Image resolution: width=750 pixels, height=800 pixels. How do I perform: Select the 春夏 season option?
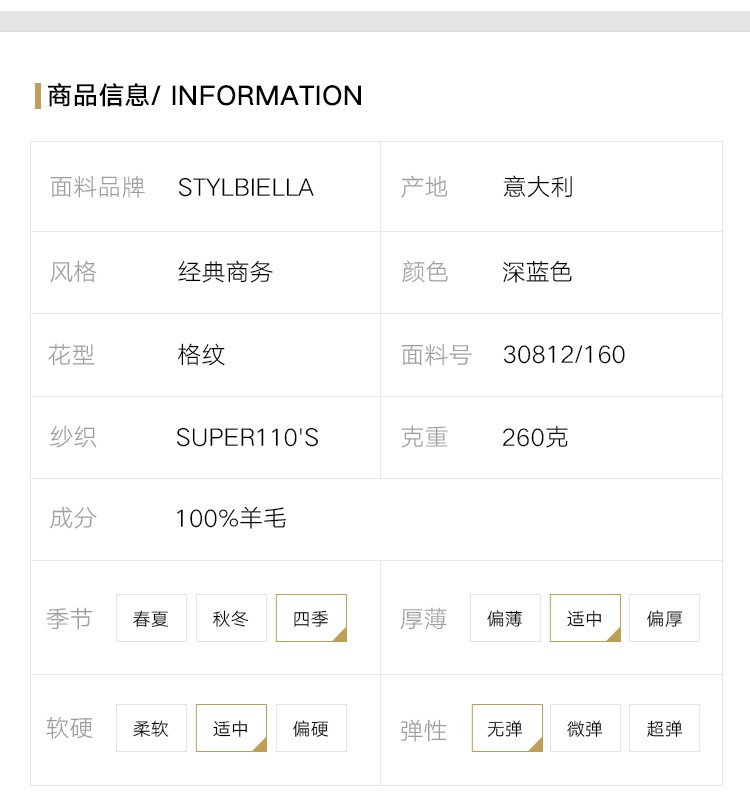tap(151, 618)
